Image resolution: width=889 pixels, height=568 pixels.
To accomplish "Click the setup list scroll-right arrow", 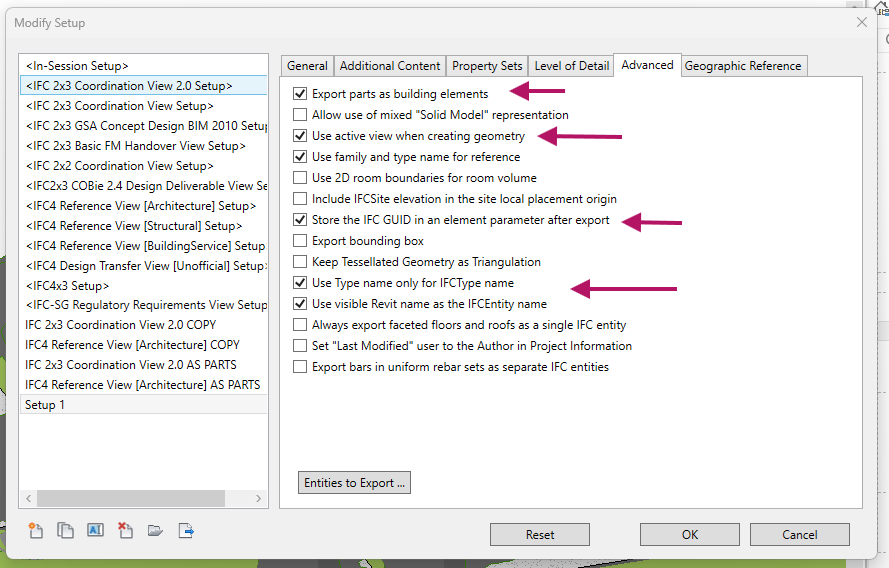I will tap(259, 498).
